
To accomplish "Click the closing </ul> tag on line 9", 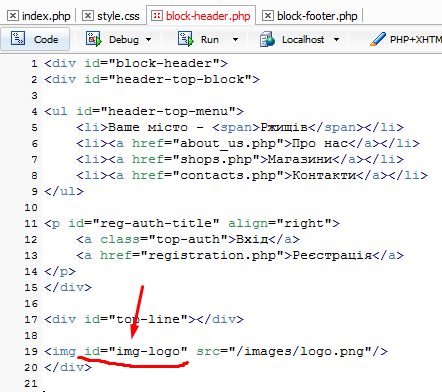I will 64,191.
